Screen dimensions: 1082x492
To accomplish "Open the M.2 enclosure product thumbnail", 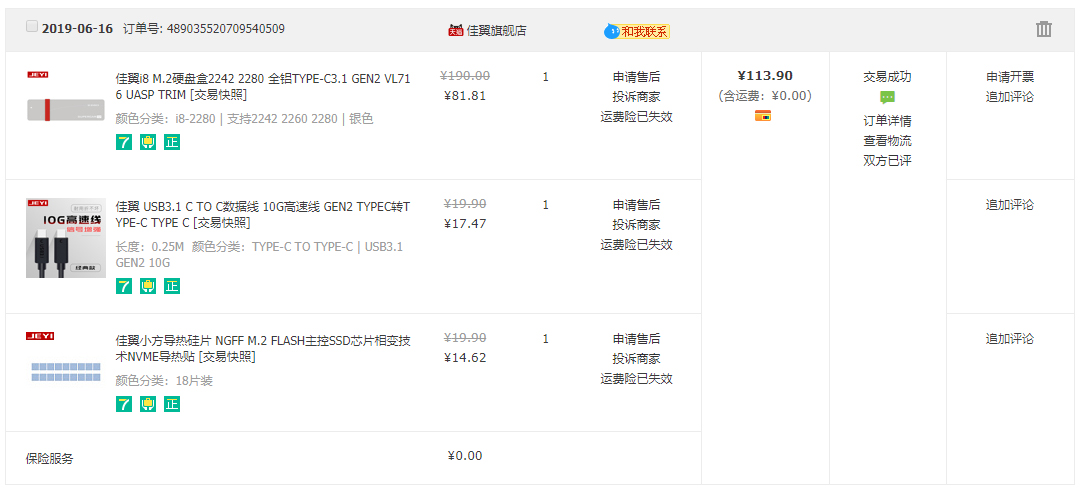I will click(x=66, y=100).
